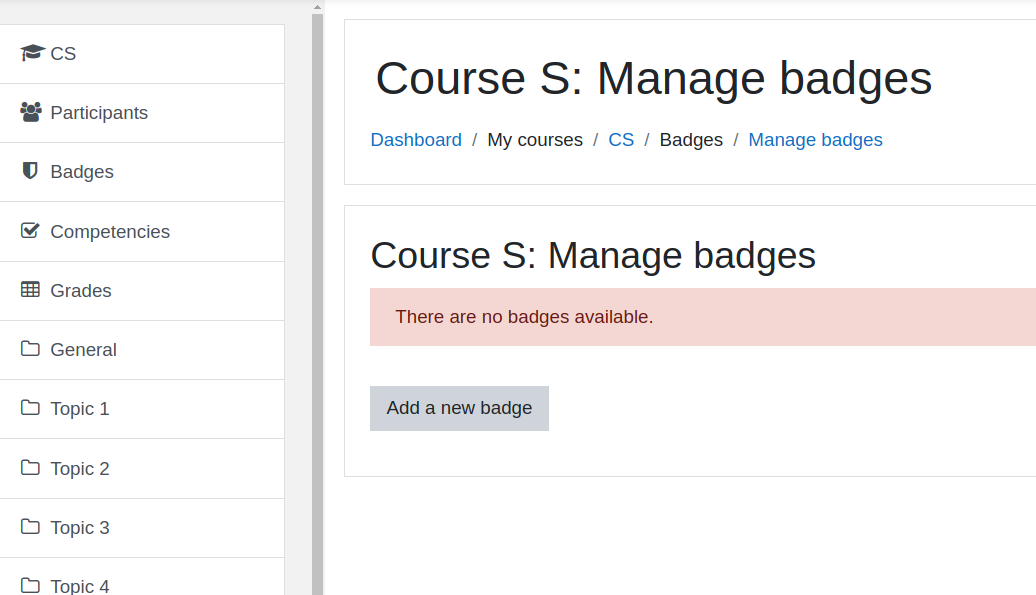The width and height of the screenshot is (1036, 595).
Task: Select Competencies in the sidebar
Action: pos(142,232)
